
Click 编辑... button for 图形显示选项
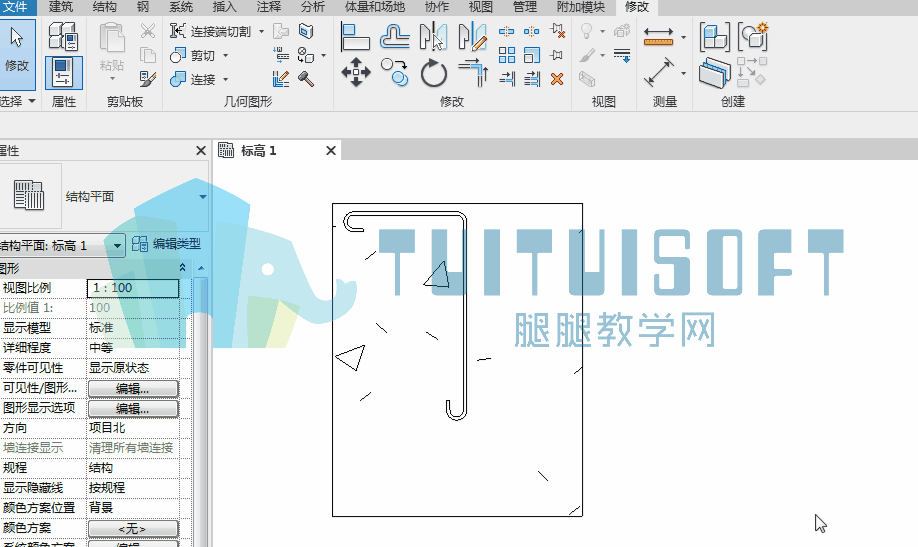click(133, 408)
